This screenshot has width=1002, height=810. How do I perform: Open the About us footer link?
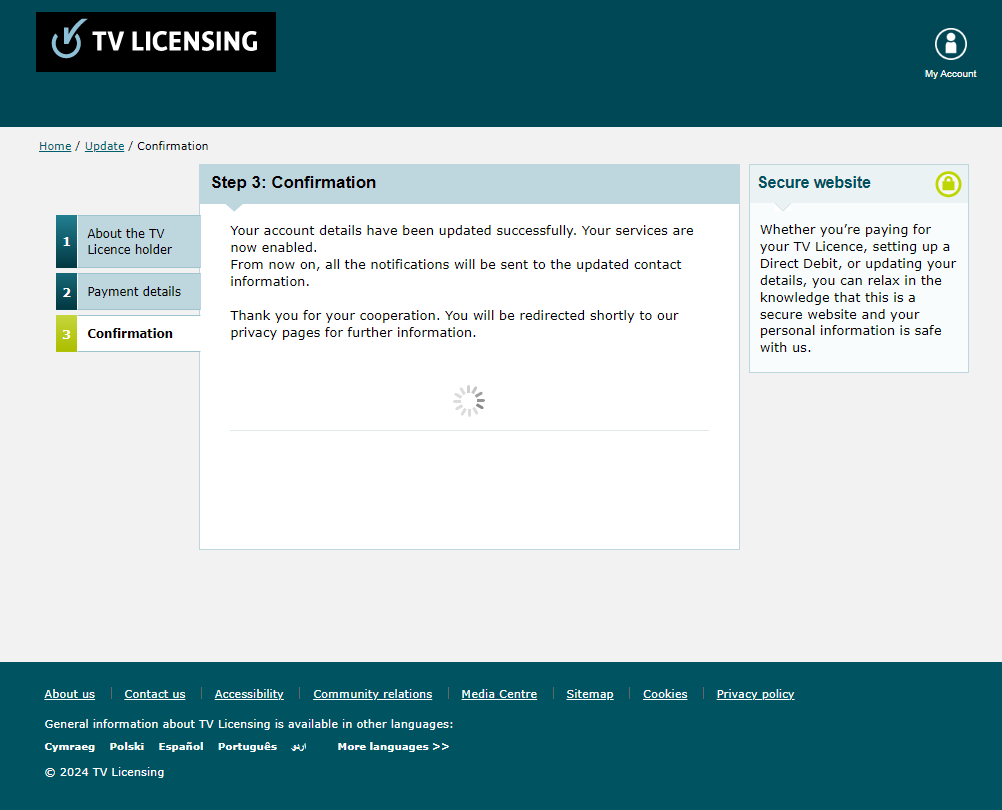(70, 694)
